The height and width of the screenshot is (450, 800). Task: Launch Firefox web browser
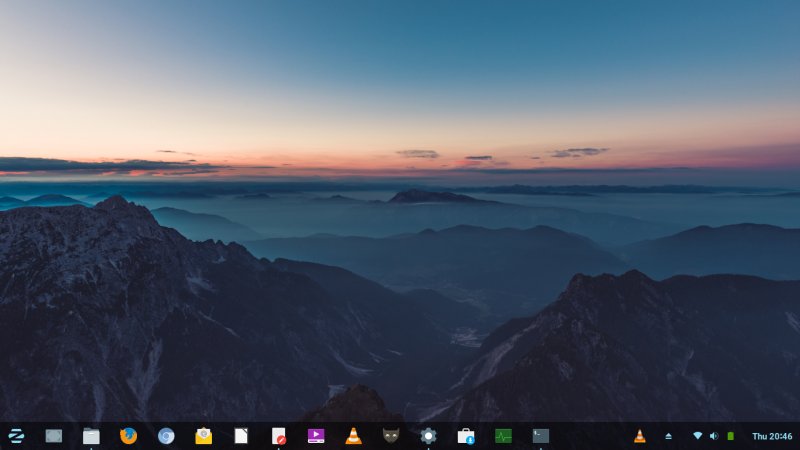[129, 436]
